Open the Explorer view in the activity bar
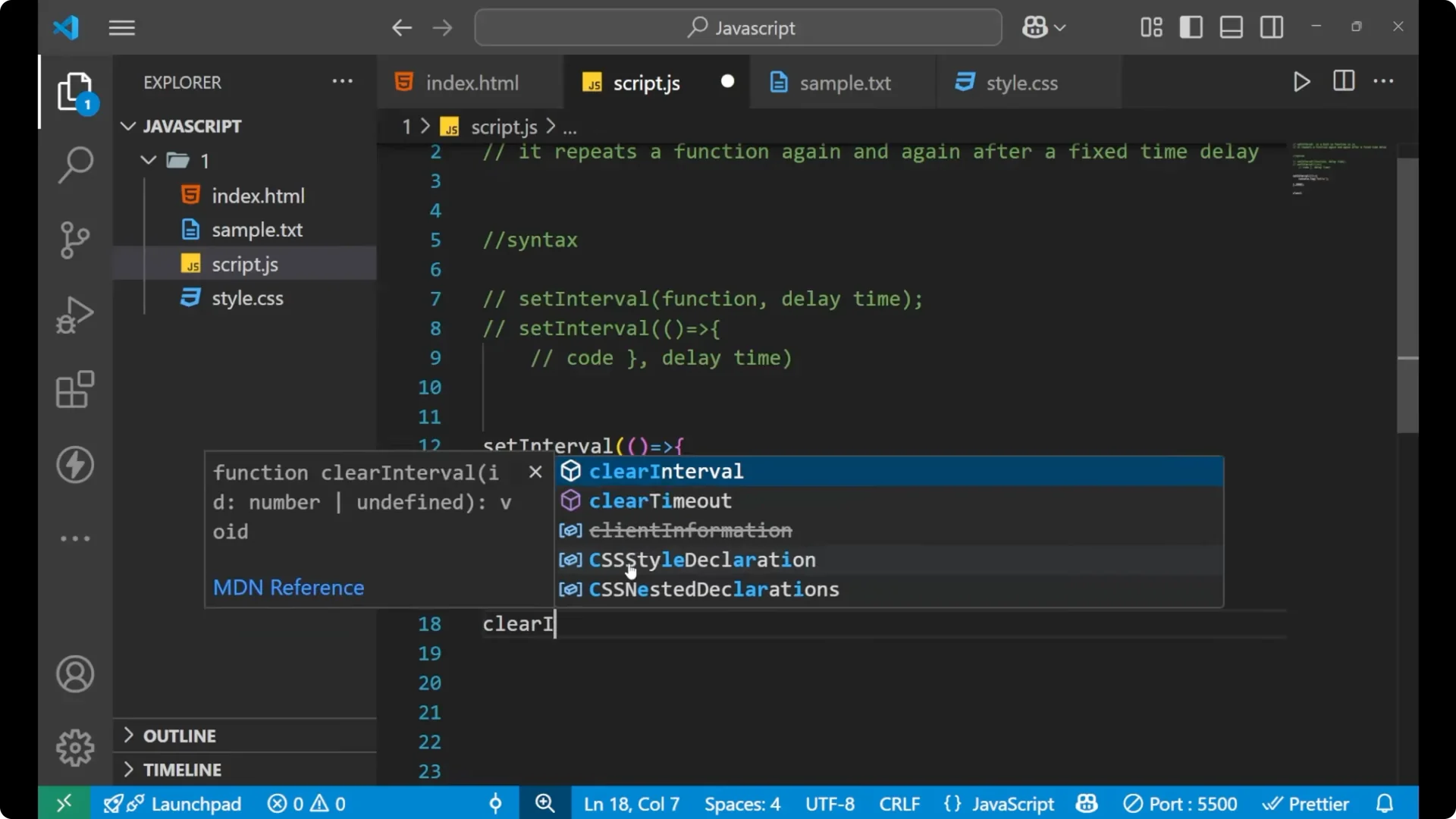Viewport: 1456px width, 819px height. [x=75, y=91]
